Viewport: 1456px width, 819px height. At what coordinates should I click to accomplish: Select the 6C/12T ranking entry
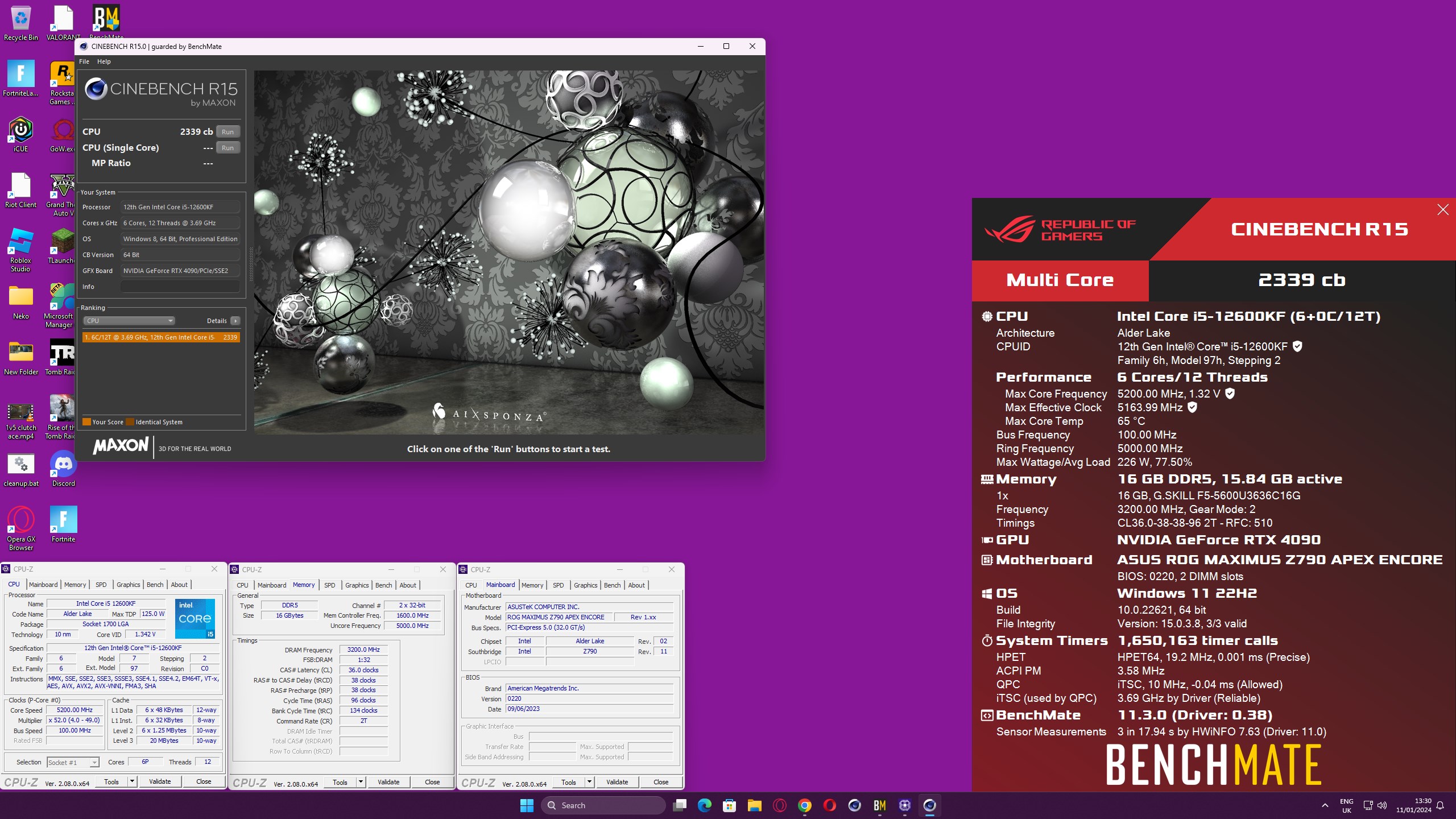click(161, 337)
